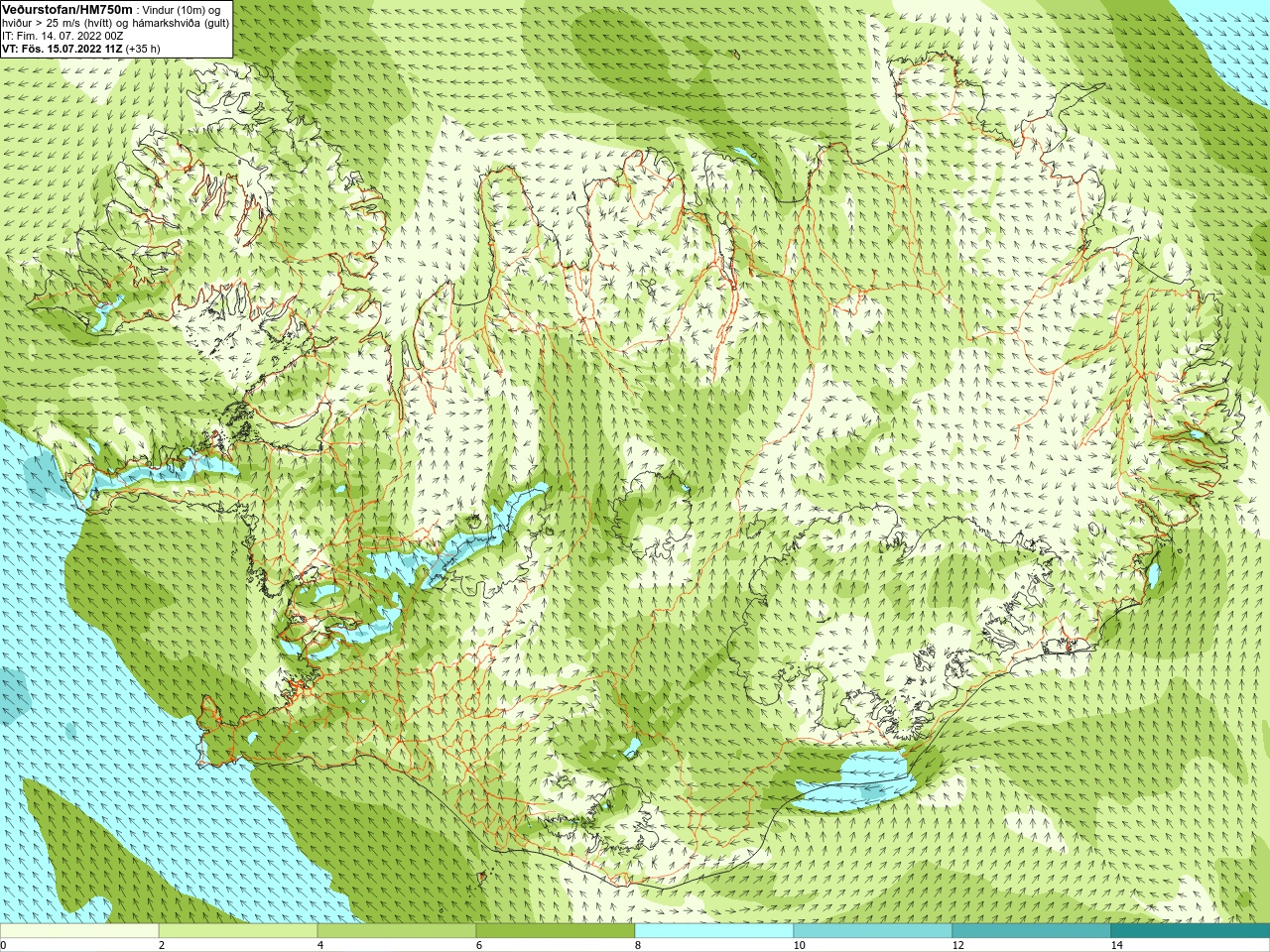Click the 'IT: Fim. 14. 07. 2022 00Z' line
The width and height of the screenshot is (1270, 952).
pos(63,36)
